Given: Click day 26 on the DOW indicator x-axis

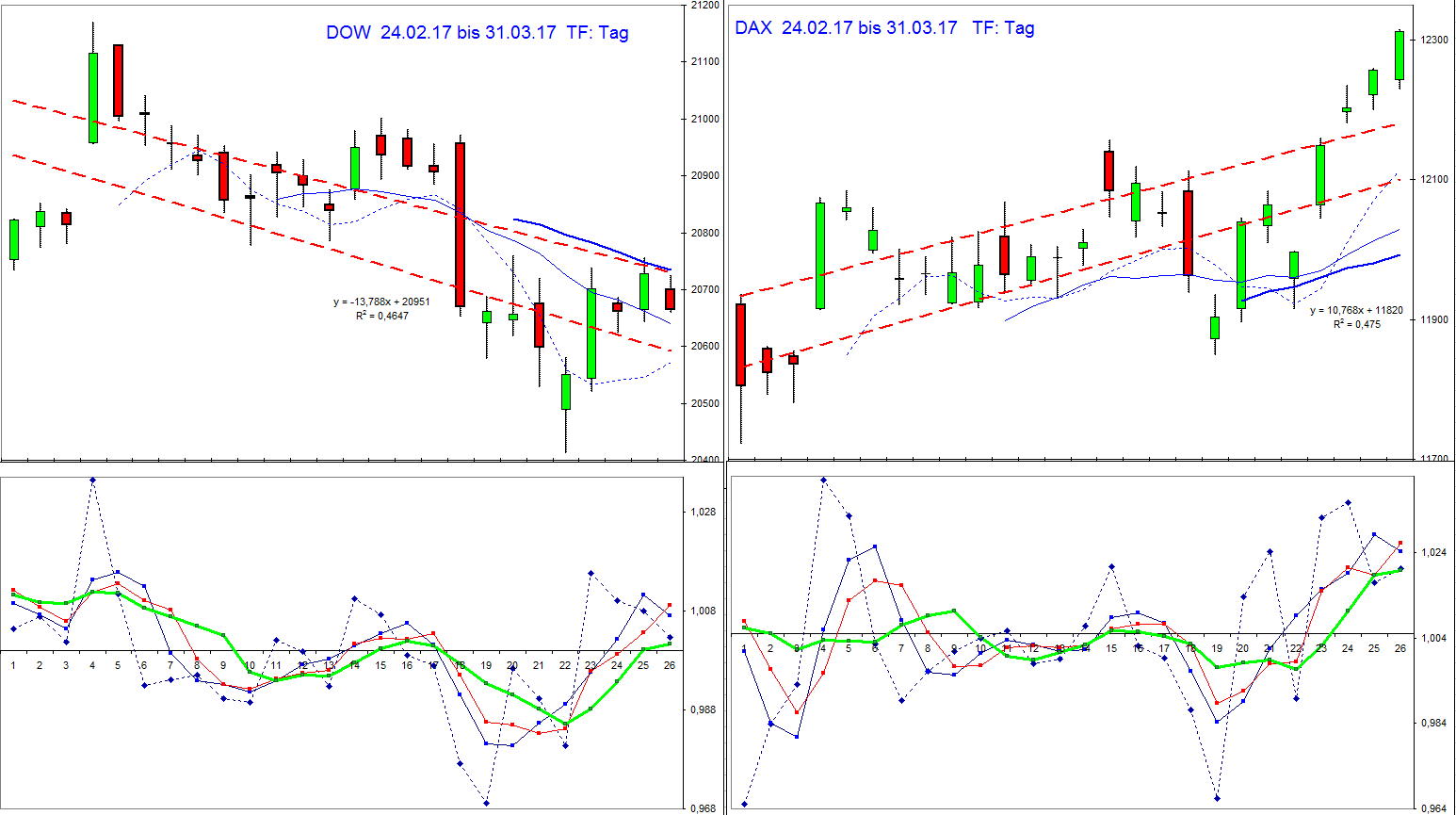Looking at the screenshot, I should point(670,665).
